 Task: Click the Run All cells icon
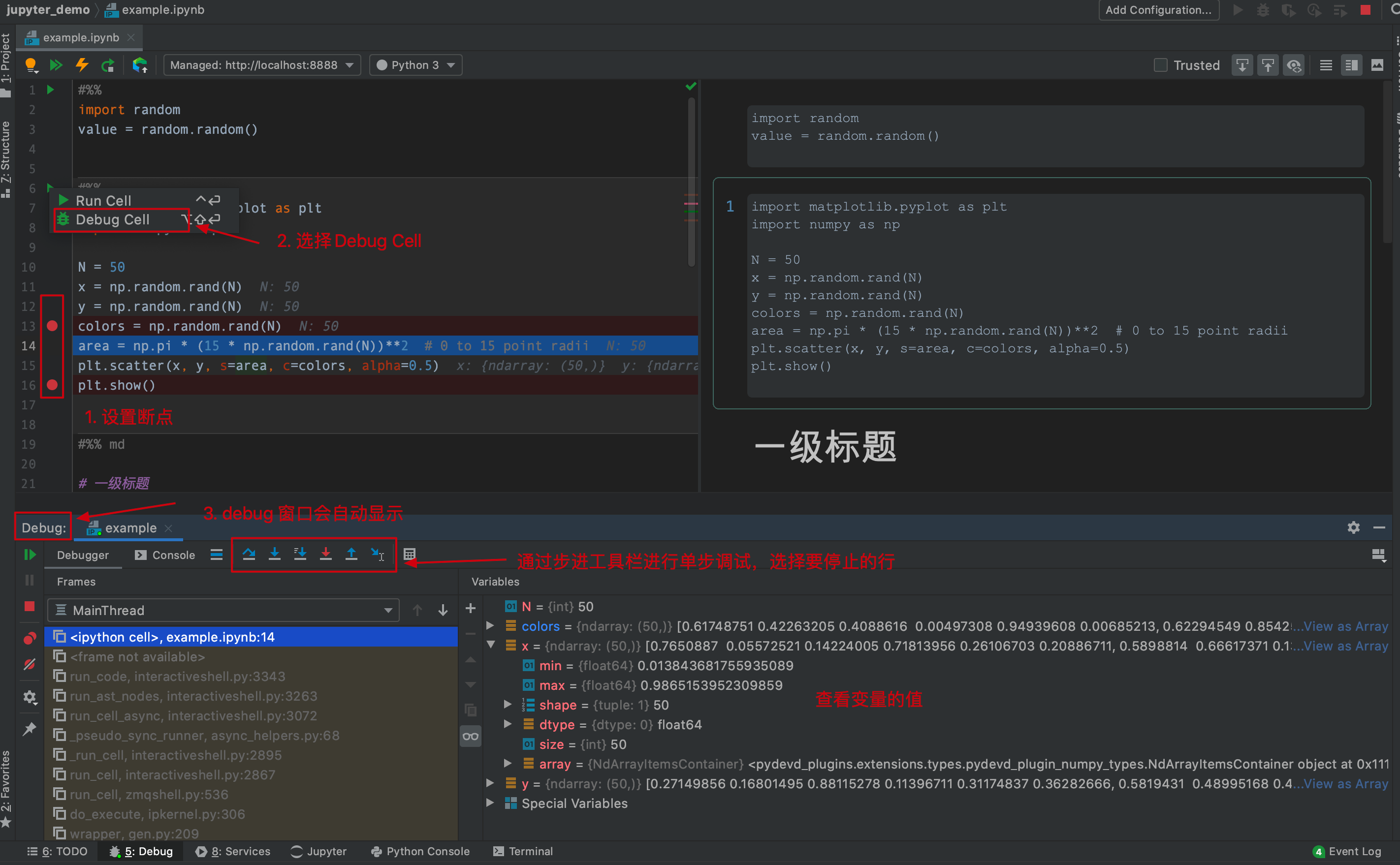(56, 65)
